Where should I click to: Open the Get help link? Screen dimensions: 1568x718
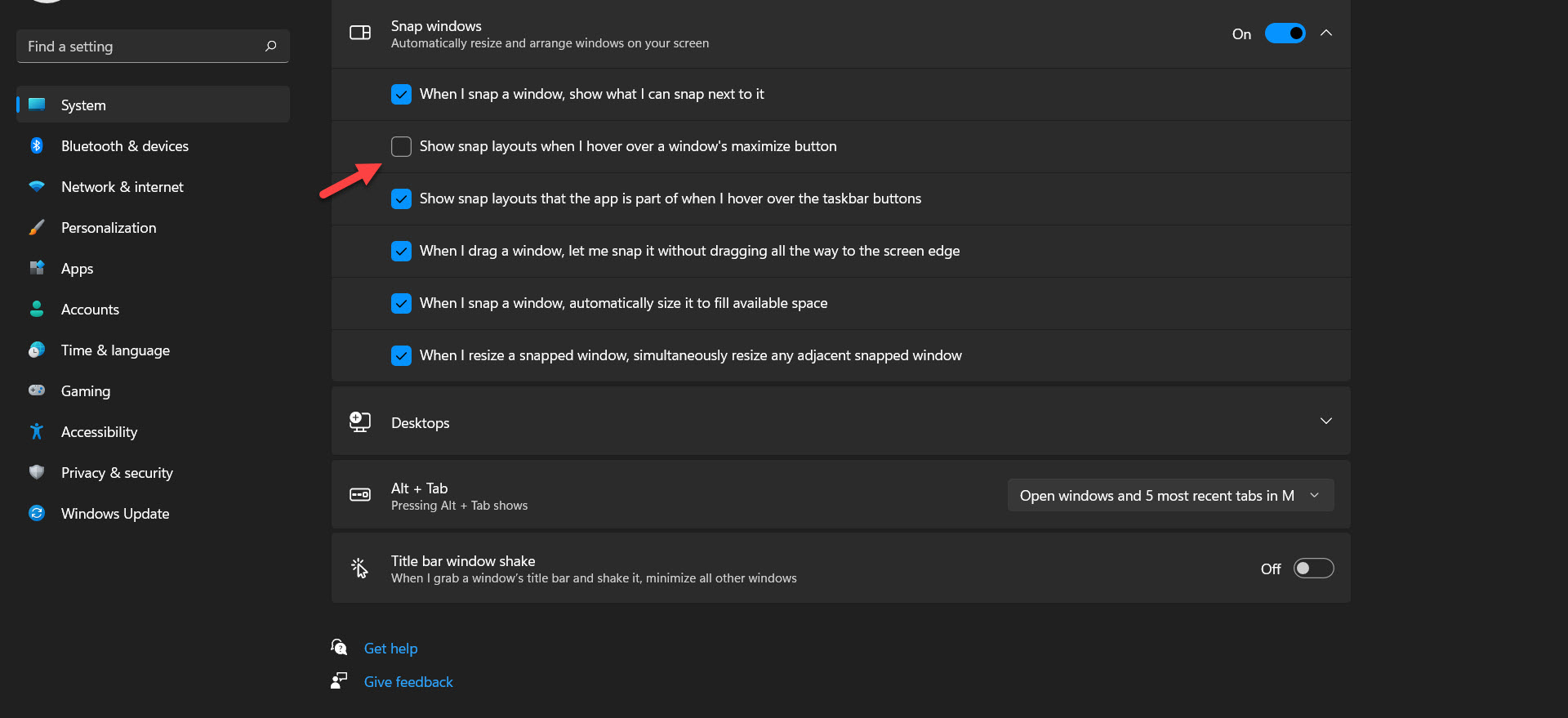390,649
